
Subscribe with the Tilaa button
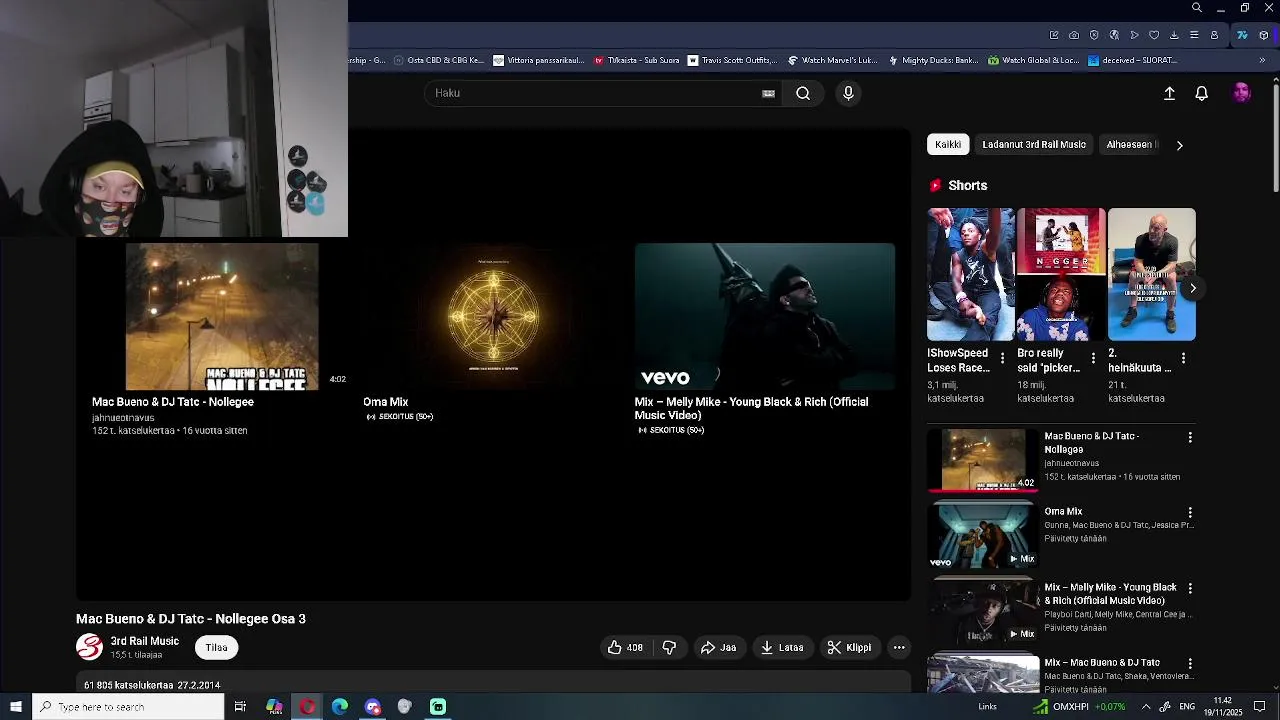pyautogui.click(x=216, y=647)
